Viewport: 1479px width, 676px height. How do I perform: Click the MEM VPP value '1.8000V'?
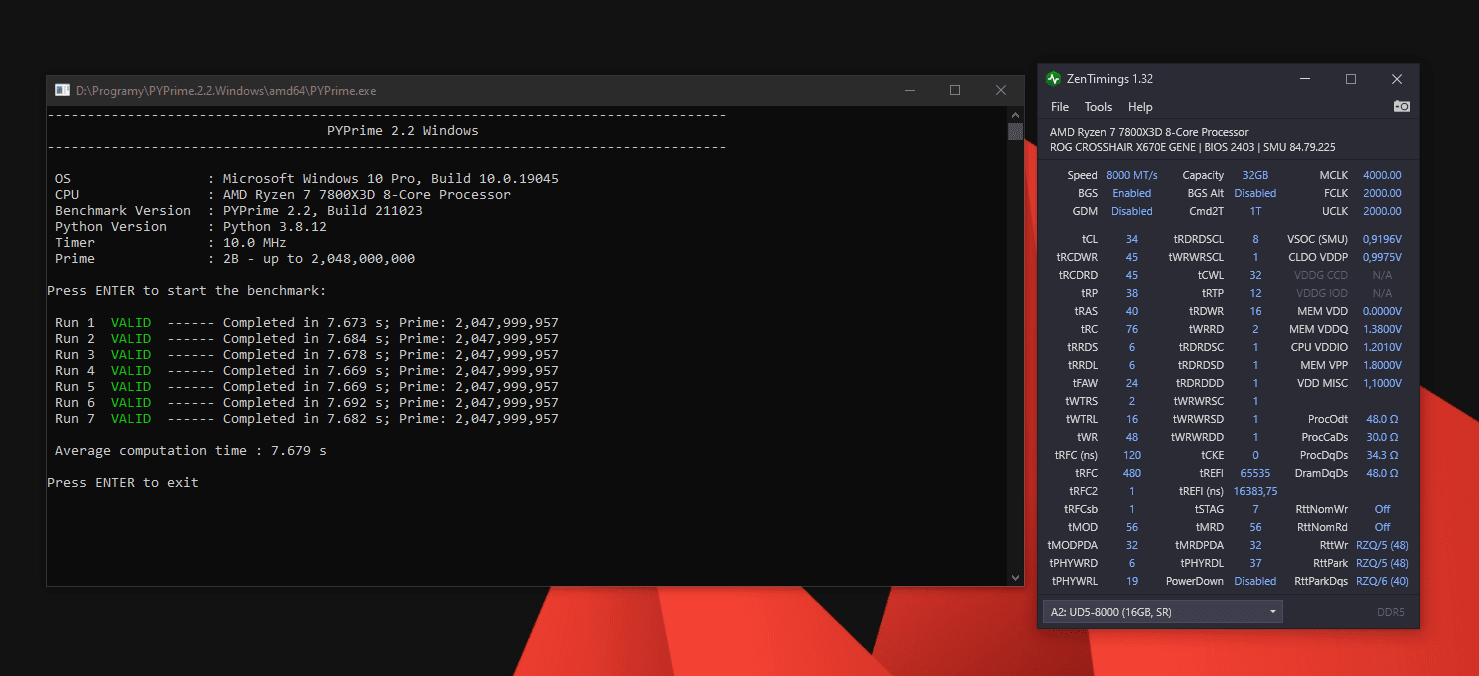click(1382, 365)
